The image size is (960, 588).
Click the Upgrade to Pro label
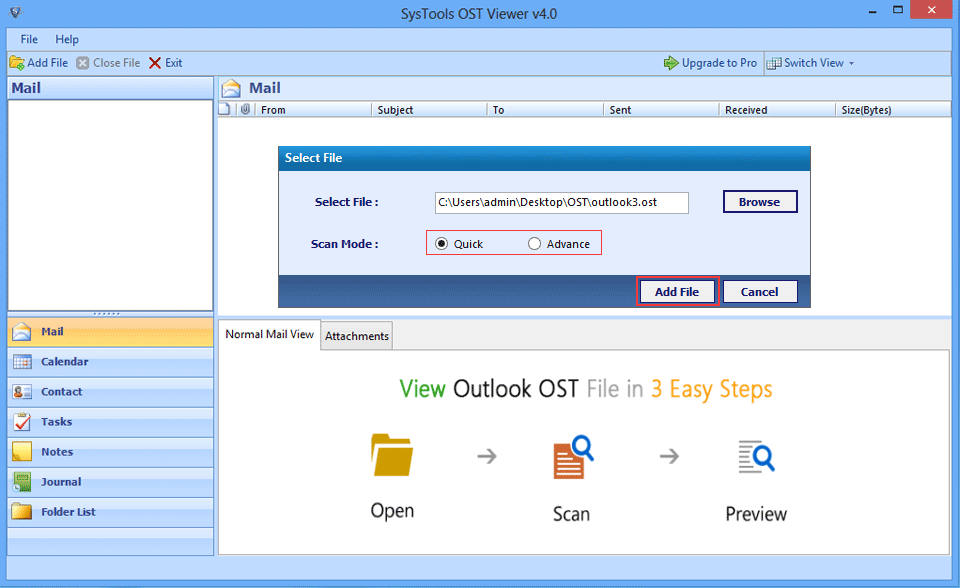tap(719, 63)
